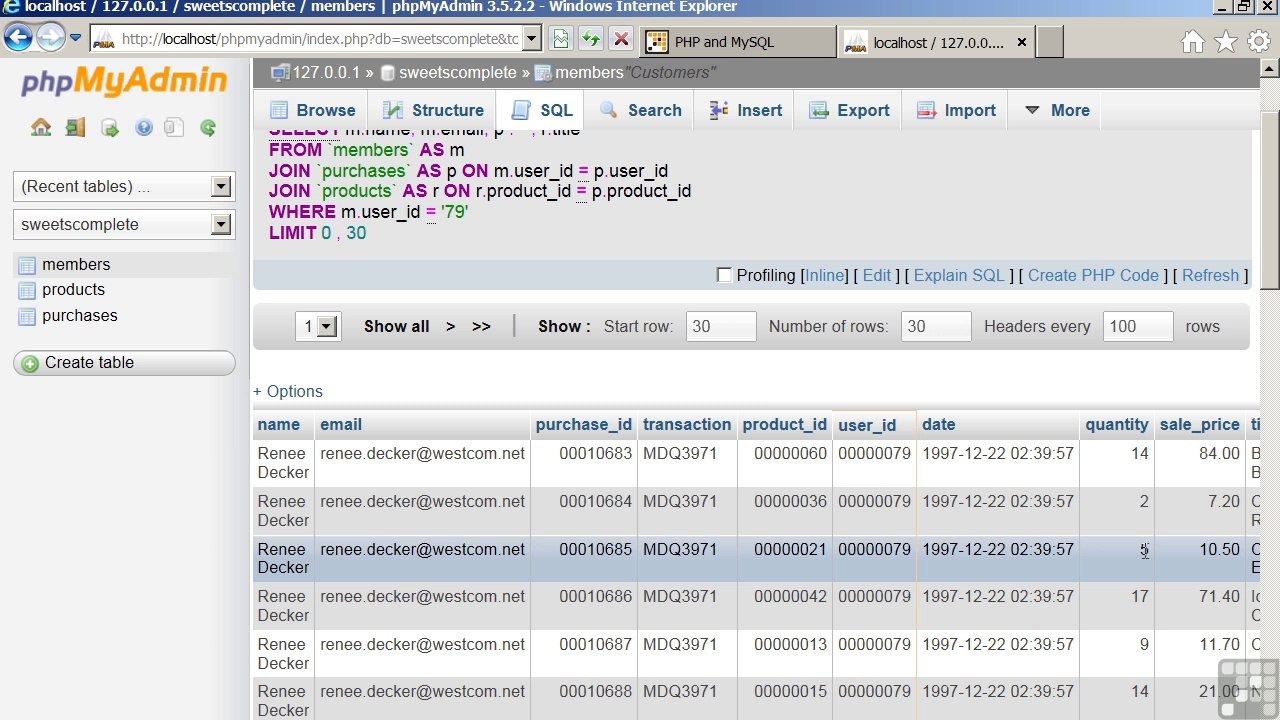
Task: Open the query window icon in sidebar
Action: coord(110,127)
